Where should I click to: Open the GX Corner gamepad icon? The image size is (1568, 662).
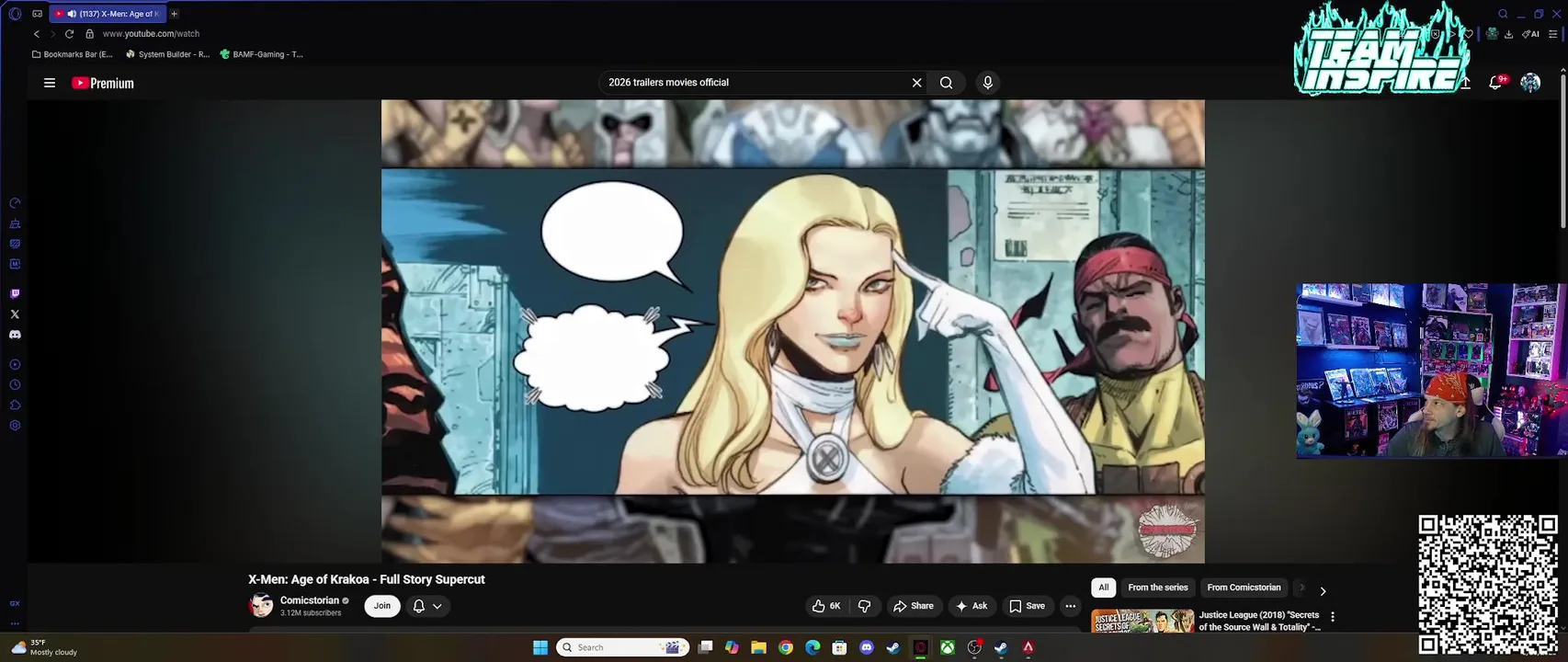tap(37, 14)
